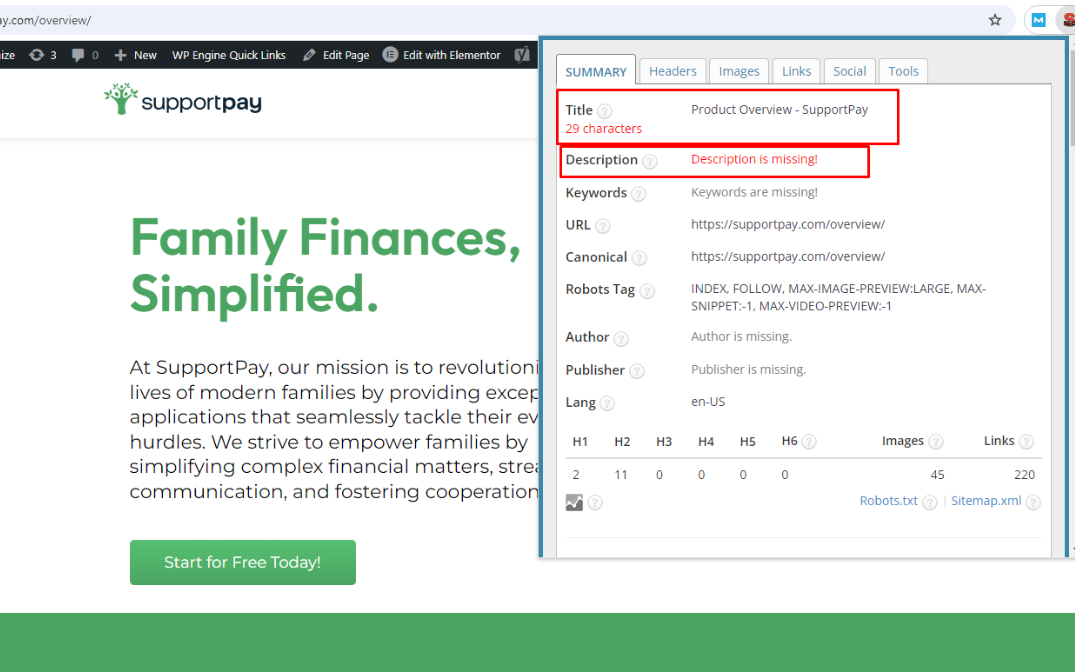Open the analytics chart icon in SEO panel

point(574,503)
